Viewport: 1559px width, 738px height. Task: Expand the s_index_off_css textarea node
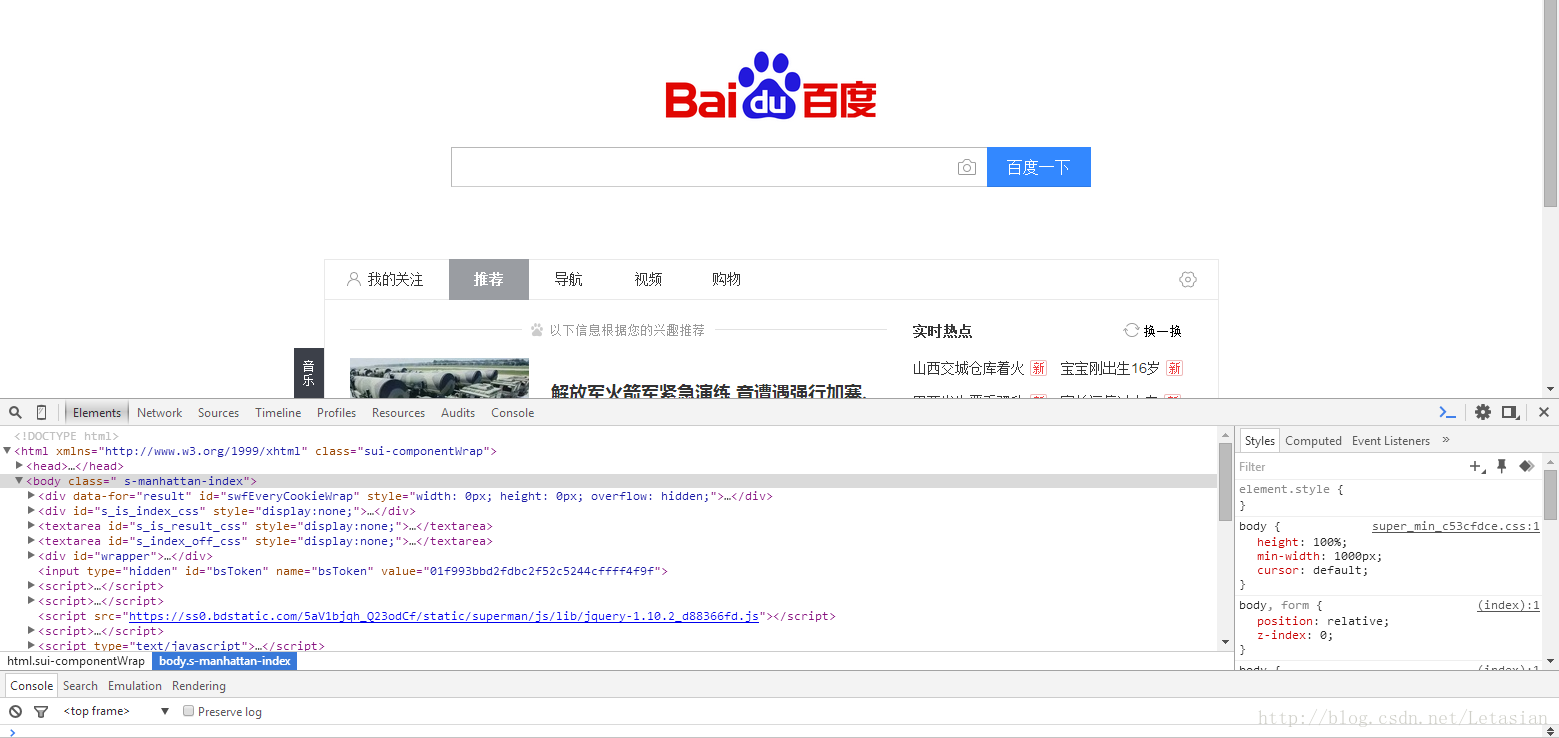[31, 541]
